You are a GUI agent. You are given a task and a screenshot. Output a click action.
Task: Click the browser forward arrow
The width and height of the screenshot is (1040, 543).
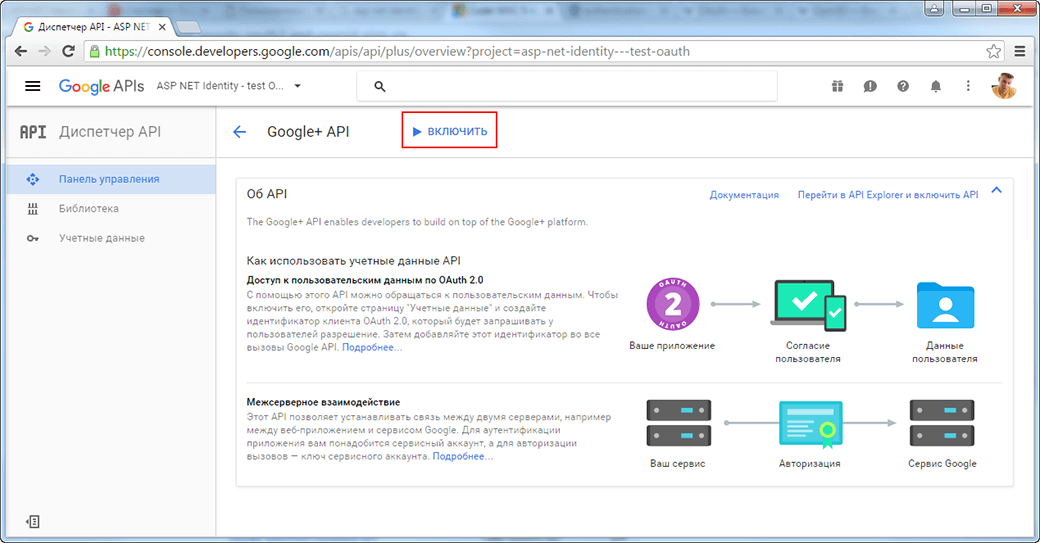pos(44,51)
